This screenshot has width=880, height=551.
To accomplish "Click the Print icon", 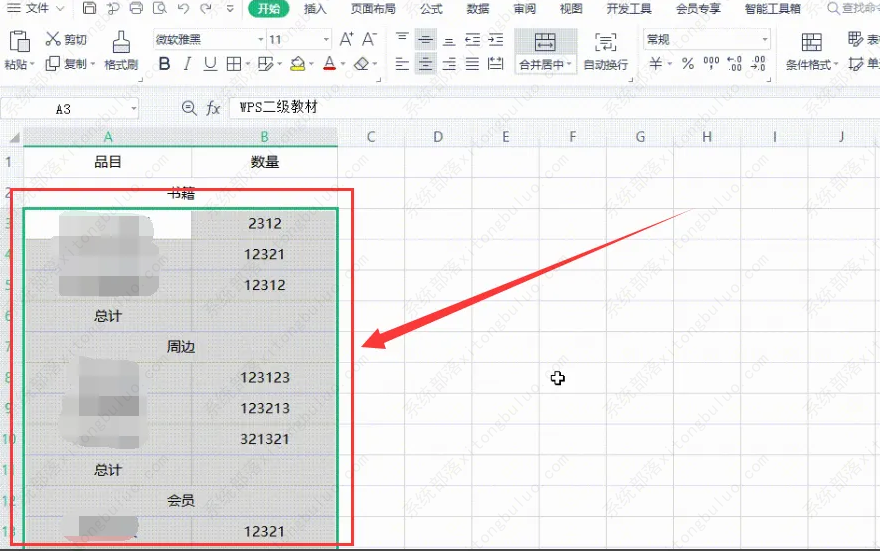I will 136,8.
